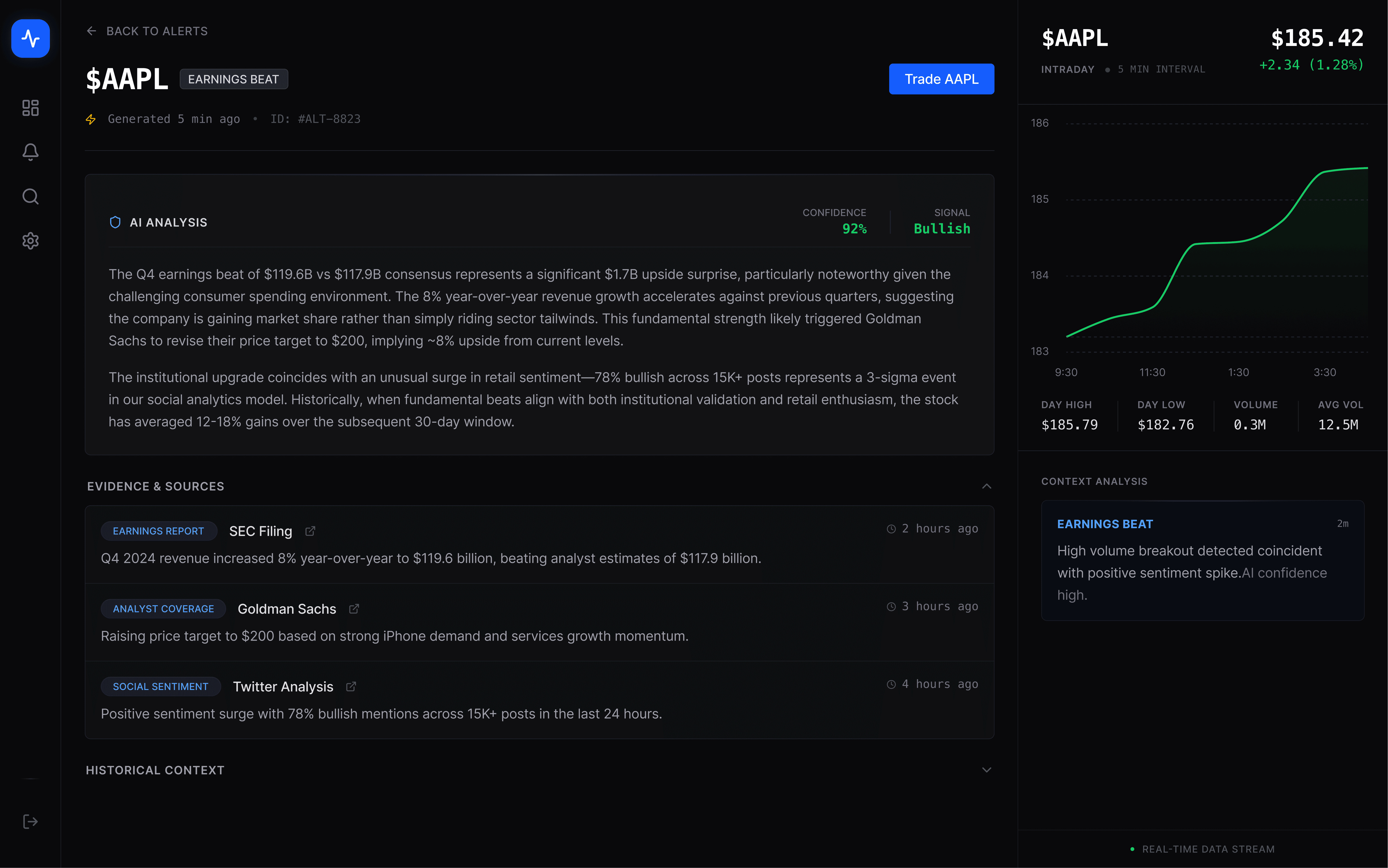Open Goldman Sachs external link icon

(354, 609)
